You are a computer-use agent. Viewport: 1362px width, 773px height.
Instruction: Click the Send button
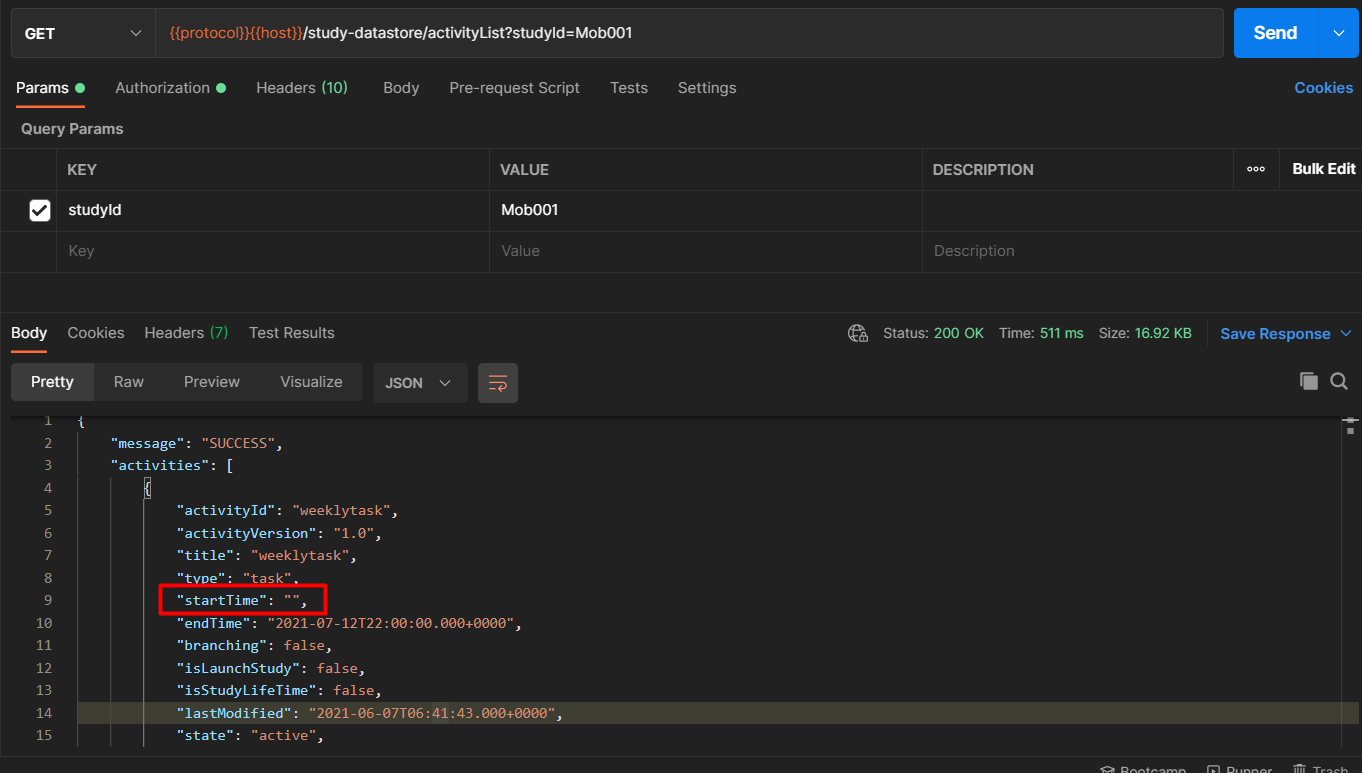point(1274,32)
